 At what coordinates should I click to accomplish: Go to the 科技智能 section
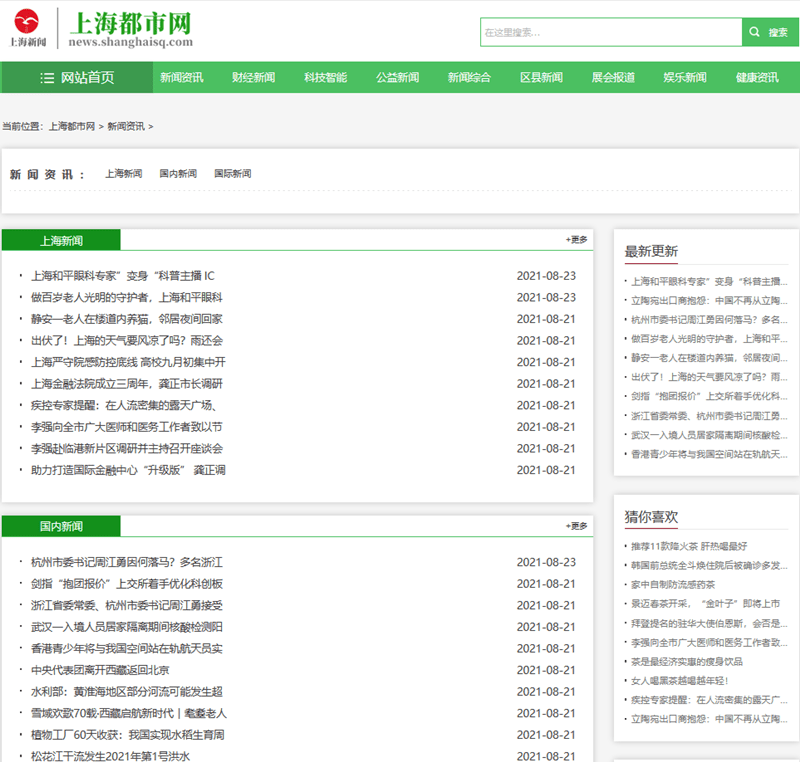325,78
